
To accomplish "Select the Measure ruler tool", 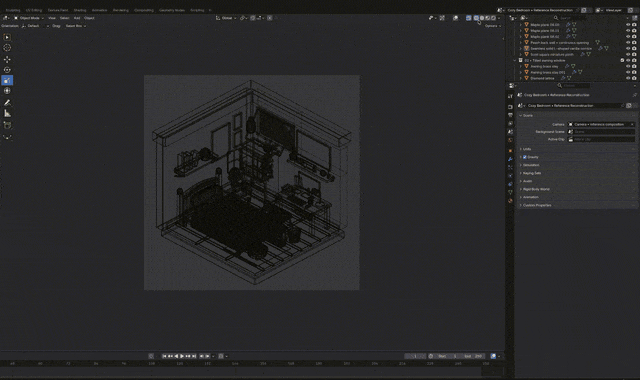I will (x=7, y=113).
